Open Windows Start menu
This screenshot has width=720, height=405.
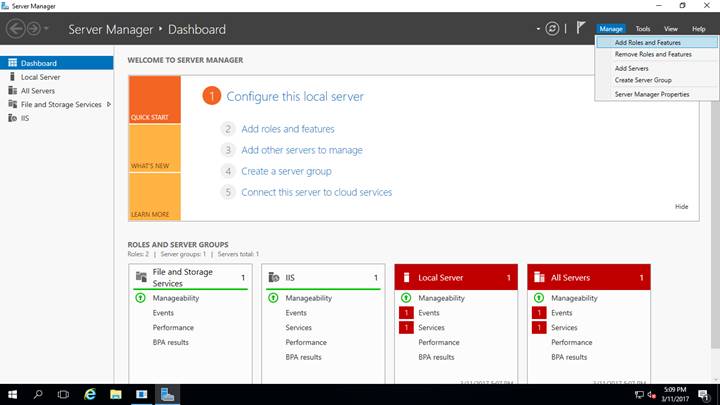pyautogui.click(x=12, y=394)
